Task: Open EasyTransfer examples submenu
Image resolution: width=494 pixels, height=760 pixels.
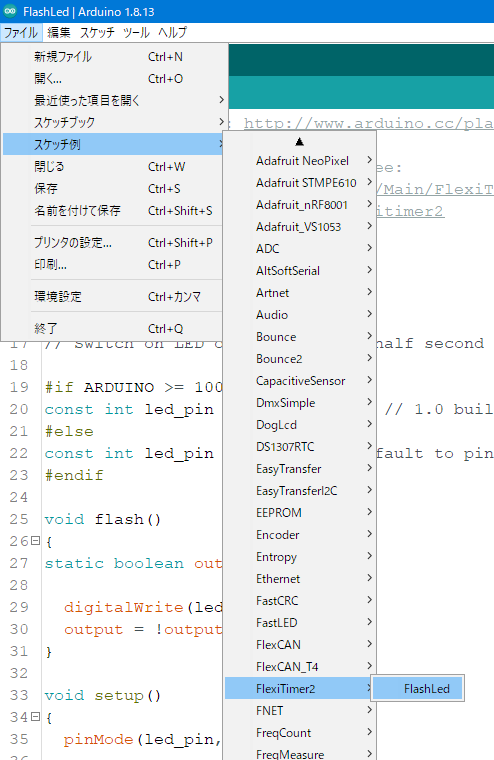Action: [x=300, y=469]
